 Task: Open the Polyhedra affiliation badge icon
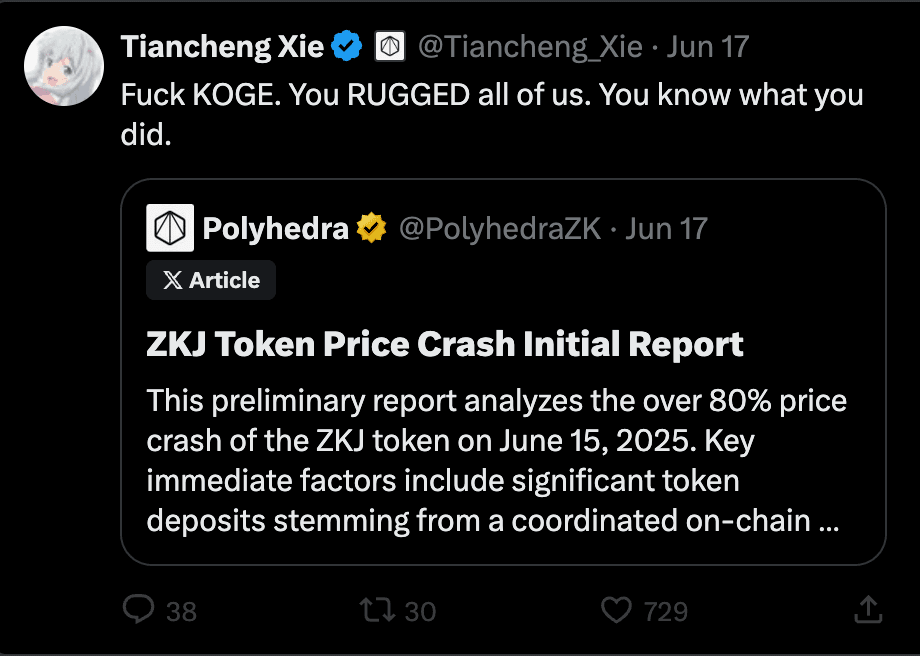390,46
